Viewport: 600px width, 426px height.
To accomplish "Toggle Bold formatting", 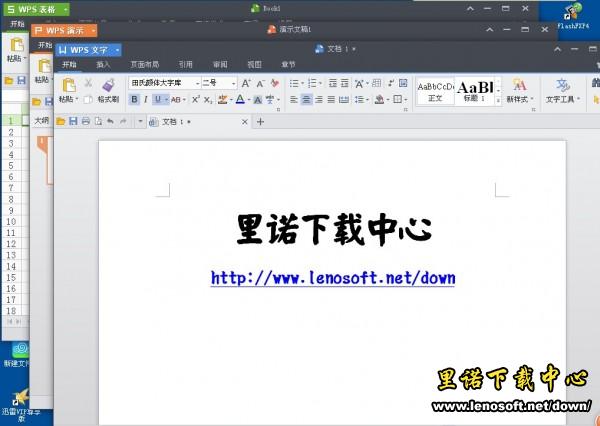I will [x=134, y=100].
